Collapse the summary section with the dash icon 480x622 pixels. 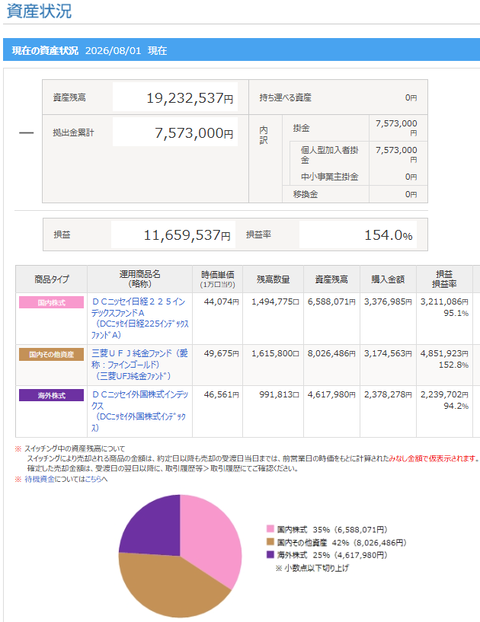(x=27, y=132)
